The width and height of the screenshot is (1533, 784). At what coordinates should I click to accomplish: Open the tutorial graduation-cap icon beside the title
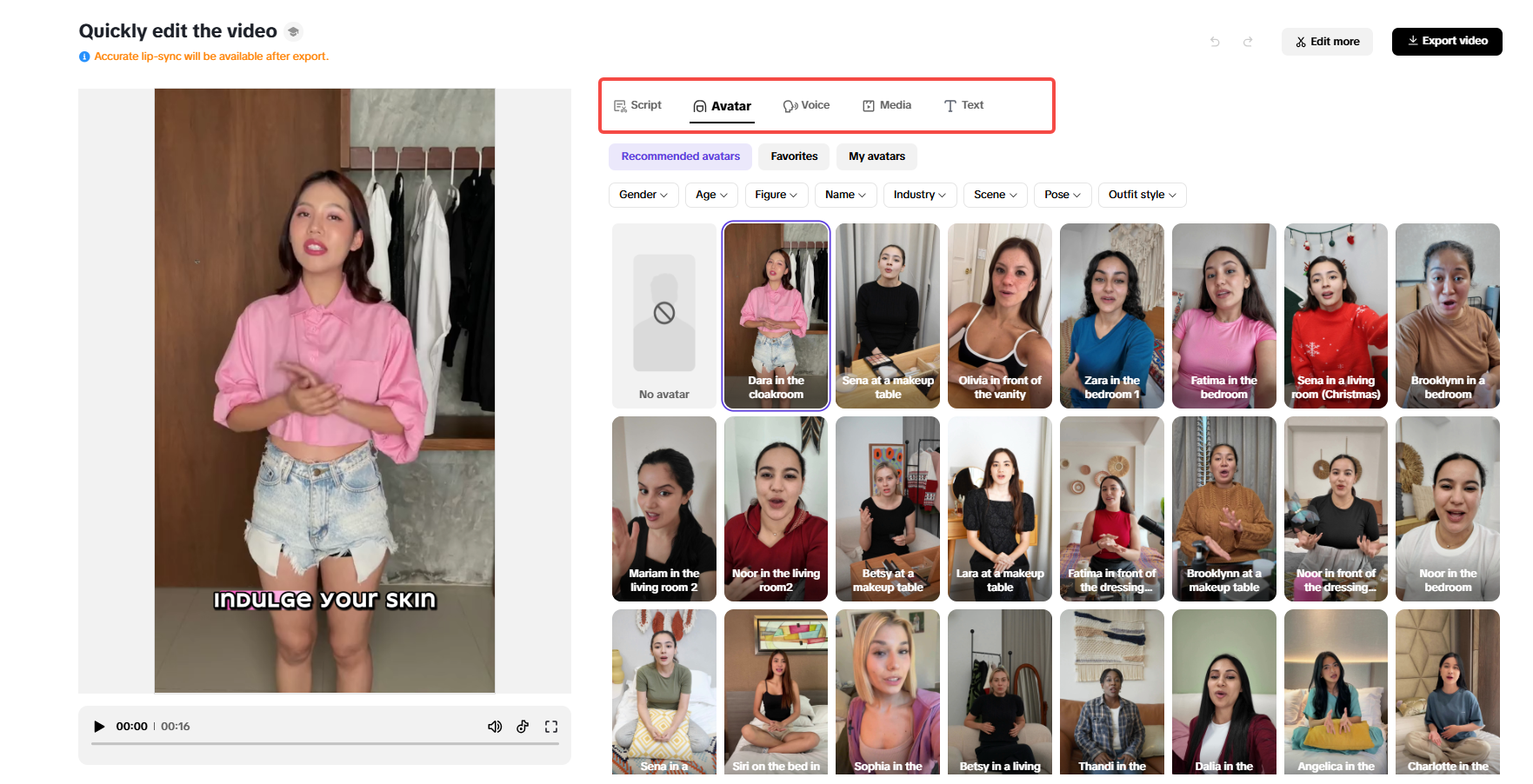tap(294, 31)
